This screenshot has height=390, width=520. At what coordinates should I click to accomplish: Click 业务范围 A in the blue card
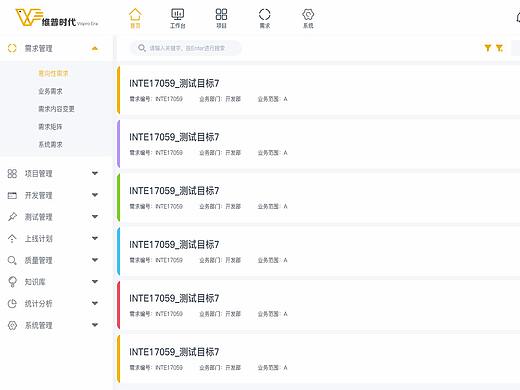(272, 260)
